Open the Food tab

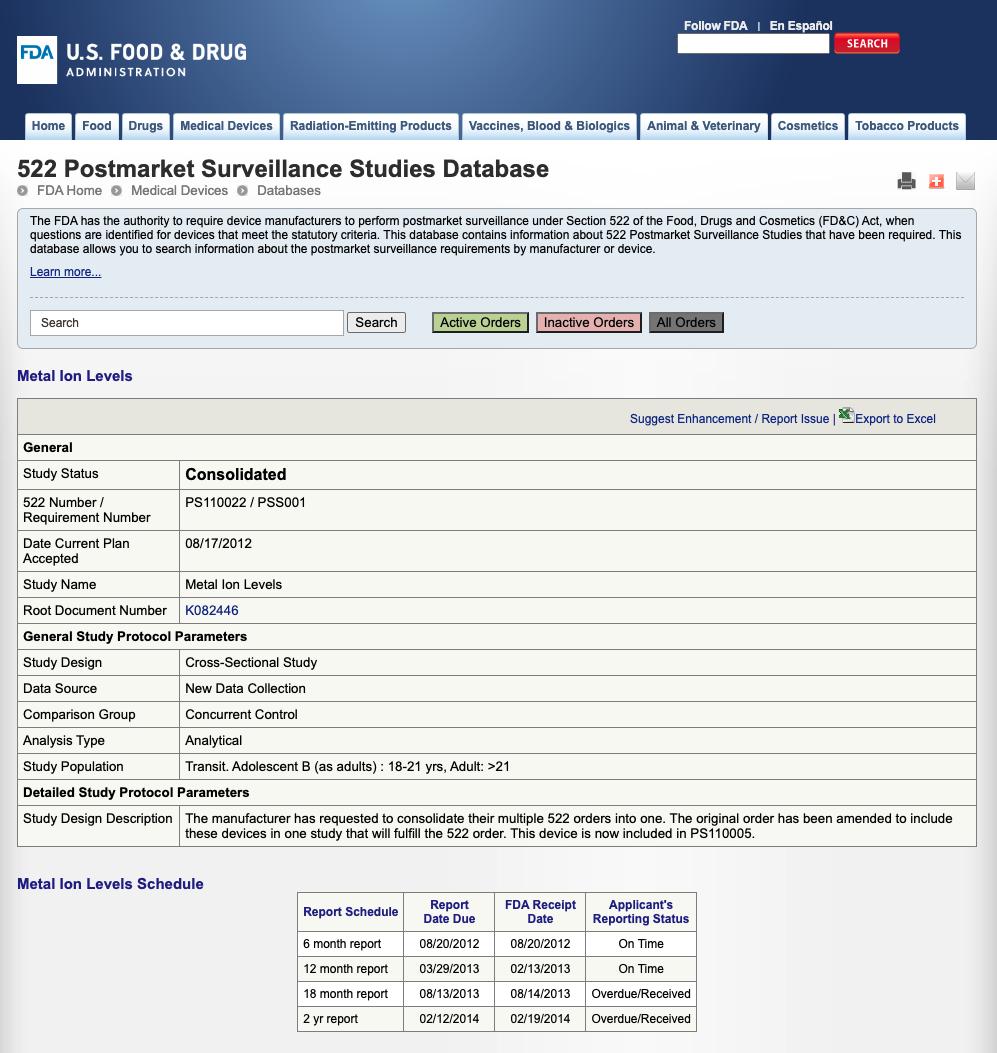(x=97, y=126)
